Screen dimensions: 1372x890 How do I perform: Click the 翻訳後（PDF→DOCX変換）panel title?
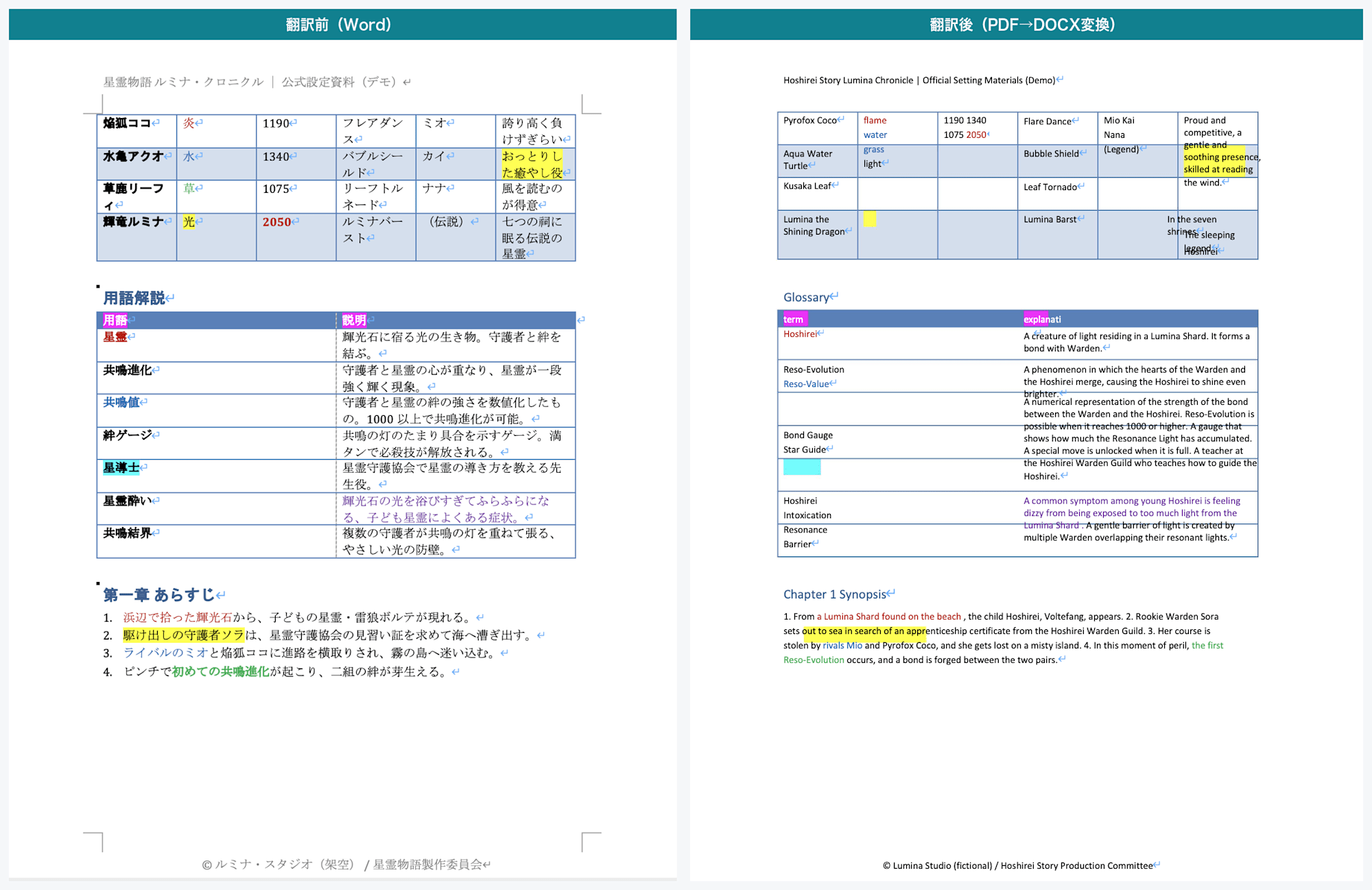click(1022, 25)
